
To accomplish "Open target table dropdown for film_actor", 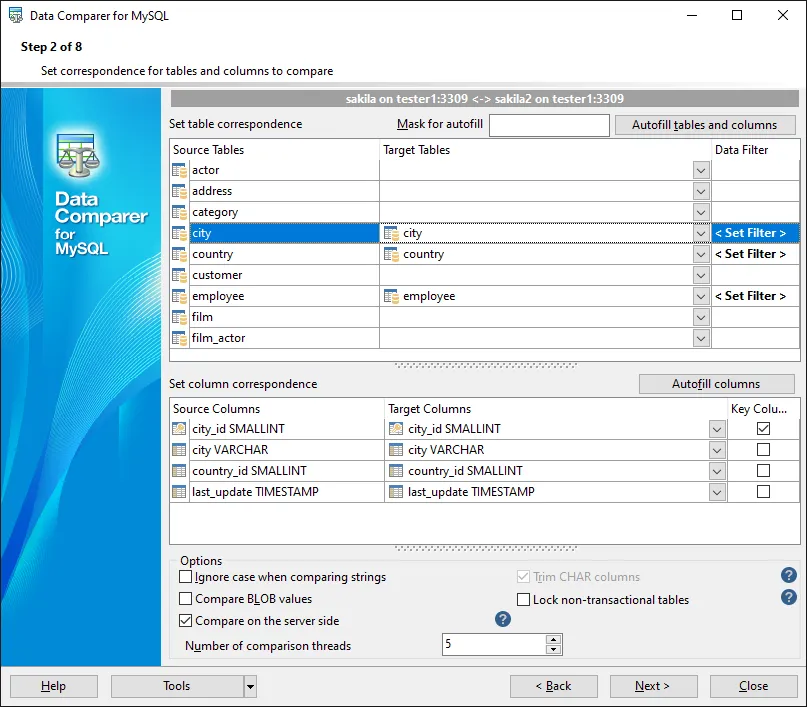I will (x=701, y=339).
